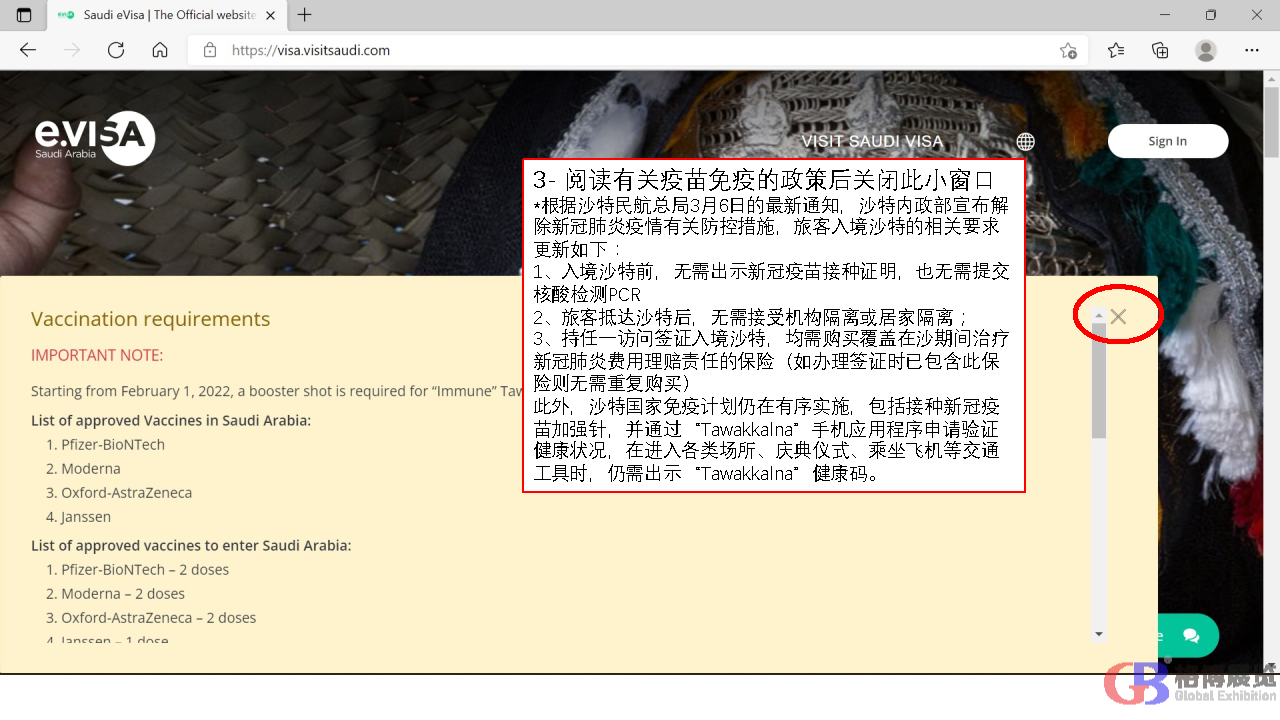1280x720 pixels.
Task: Refresh the current page
Action: [x=116, y=50]
